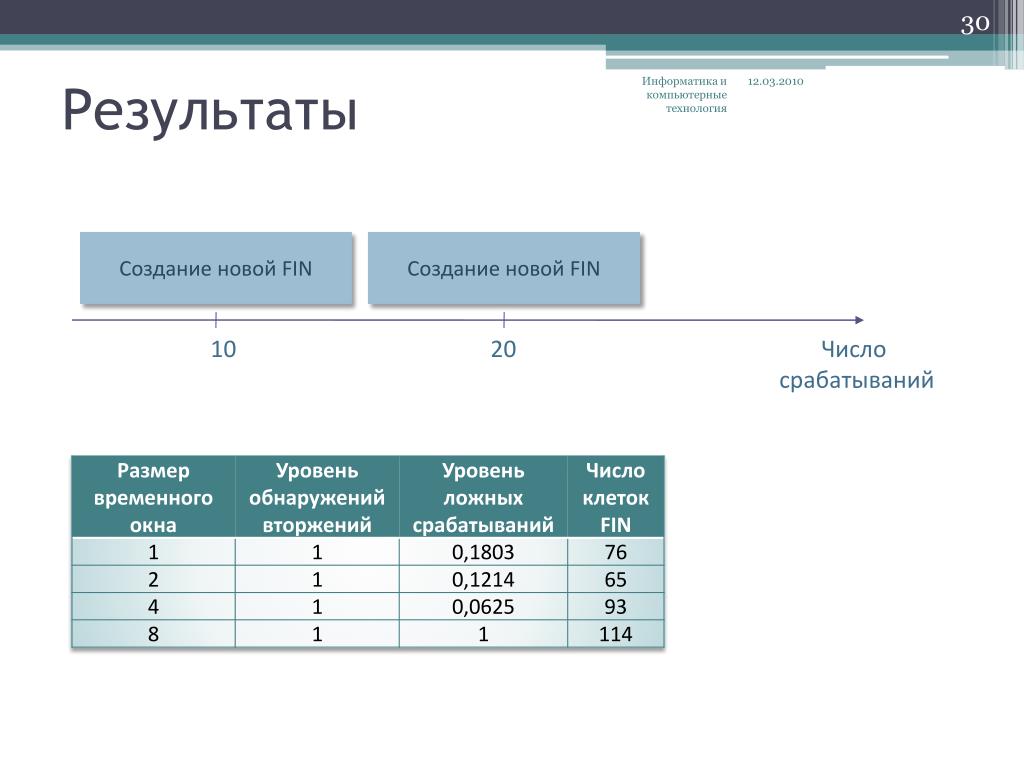The width and height of the screenshot is (1024, 768).
Task: Click the timeline label 20
Action: pyautogui.click(x=504, y=349)
